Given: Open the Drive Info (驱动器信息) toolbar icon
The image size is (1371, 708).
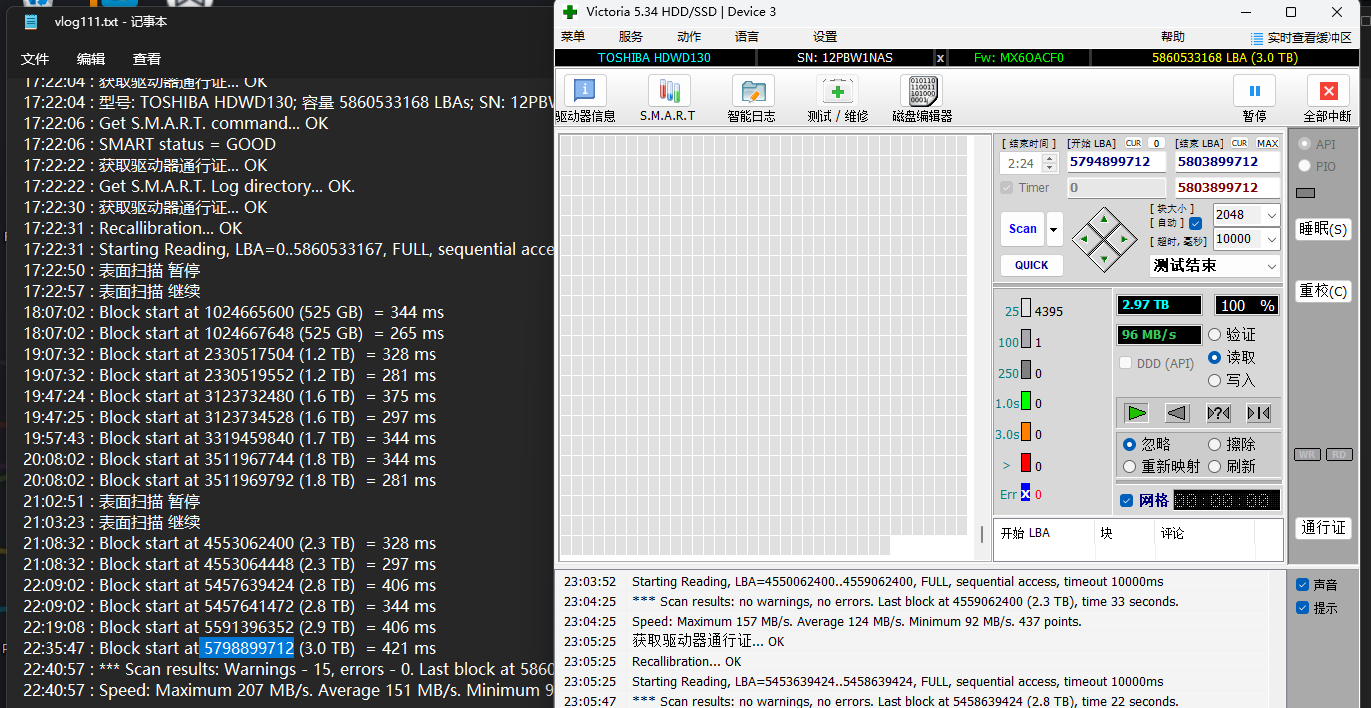Looking at the screenshot, I should [585, 91].
